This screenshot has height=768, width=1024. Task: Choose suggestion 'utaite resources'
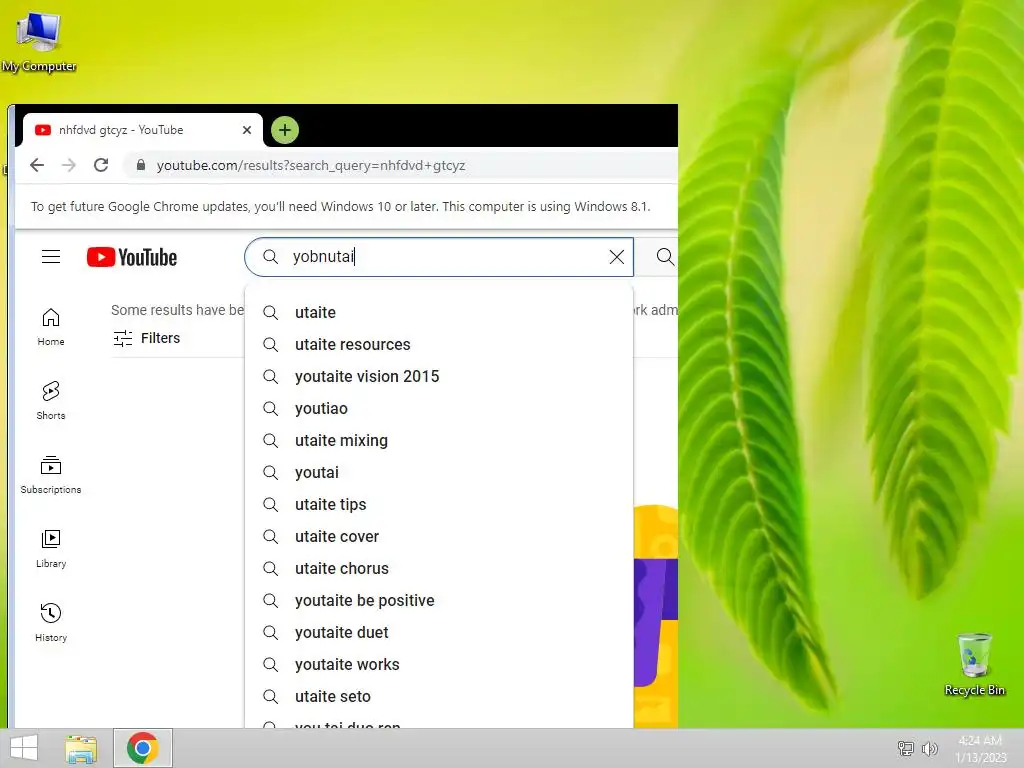pos(439,344)
